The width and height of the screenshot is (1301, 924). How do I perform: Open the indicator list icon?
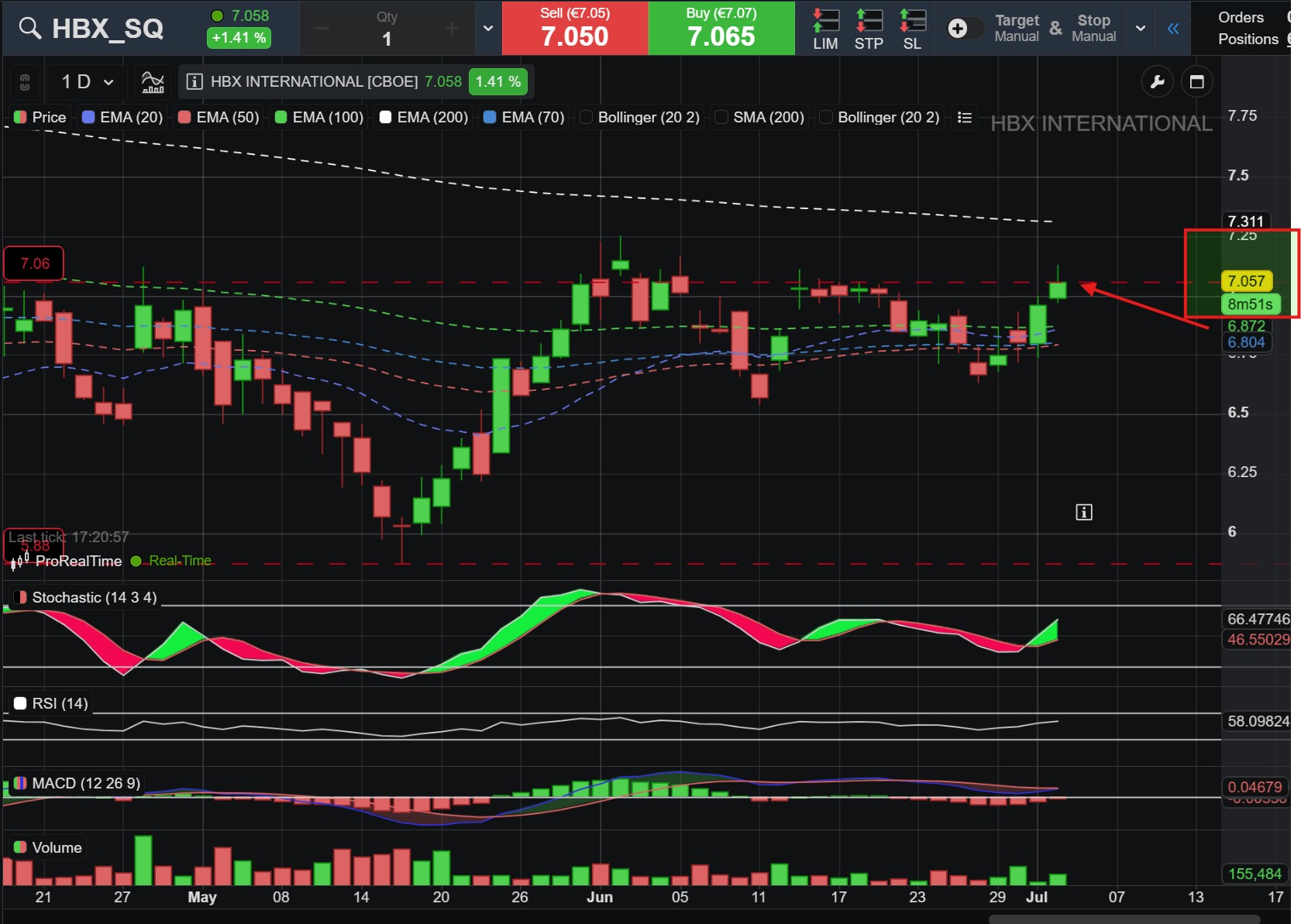(964, 117)
